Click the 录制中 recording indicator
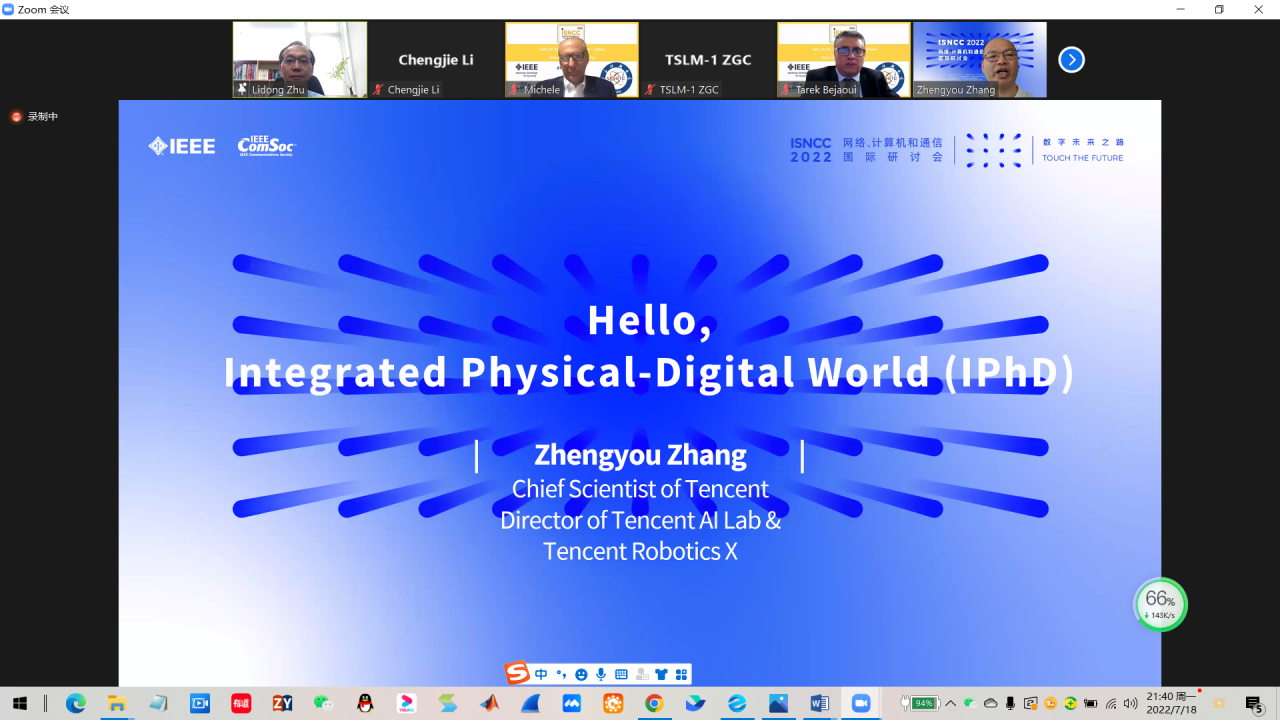Image resolution: width=1280 pixels, height=720 pixels. (x=33, y=116)
